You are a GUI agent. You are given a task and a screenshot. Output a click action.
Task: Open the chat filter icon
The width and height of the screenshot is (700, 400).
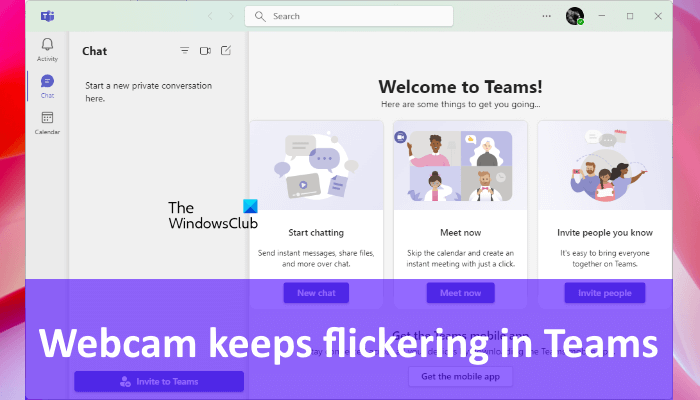(x=184, y=51)
